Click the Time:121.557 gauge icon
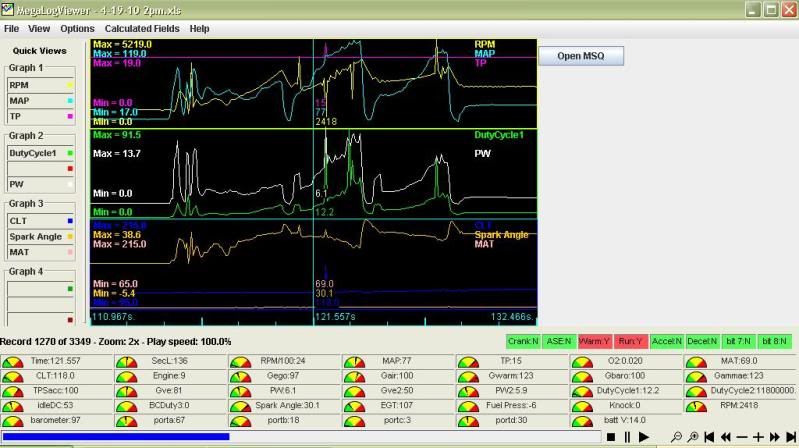Screen dimensions: 799x448 [13, 362]
